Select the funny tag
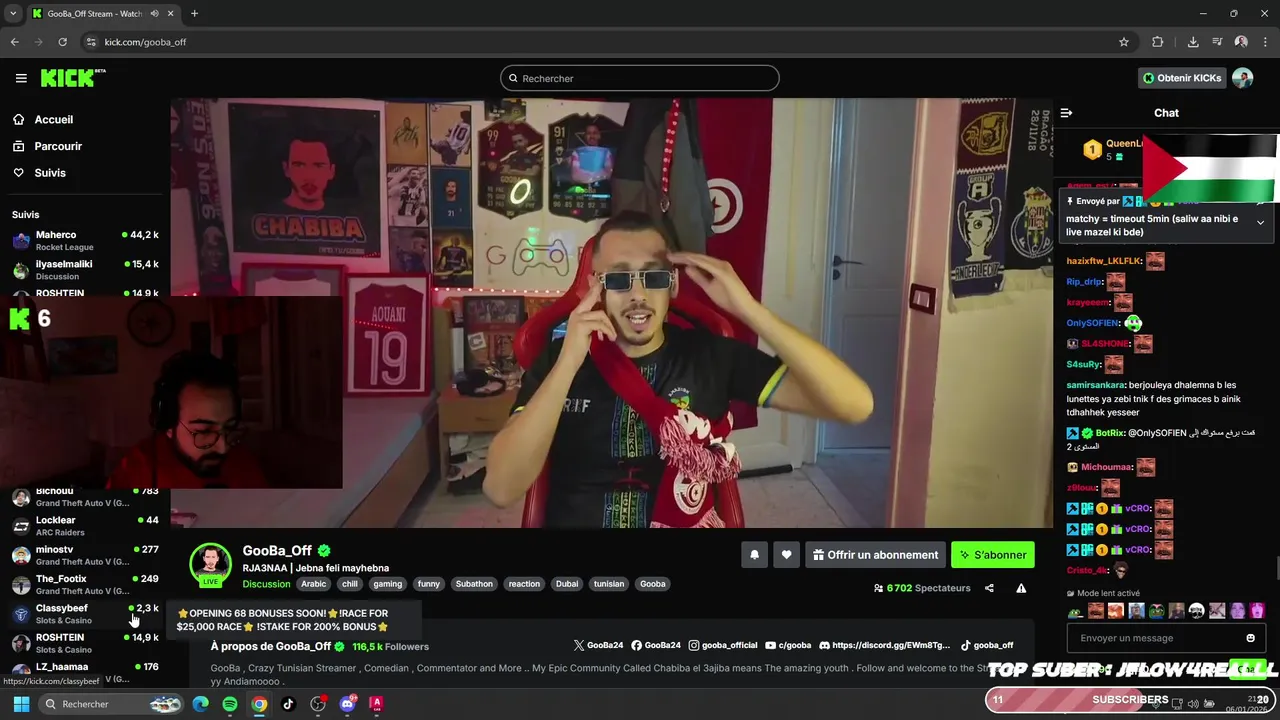Viewport: 1280px width, 720px height. pos(429,584)
